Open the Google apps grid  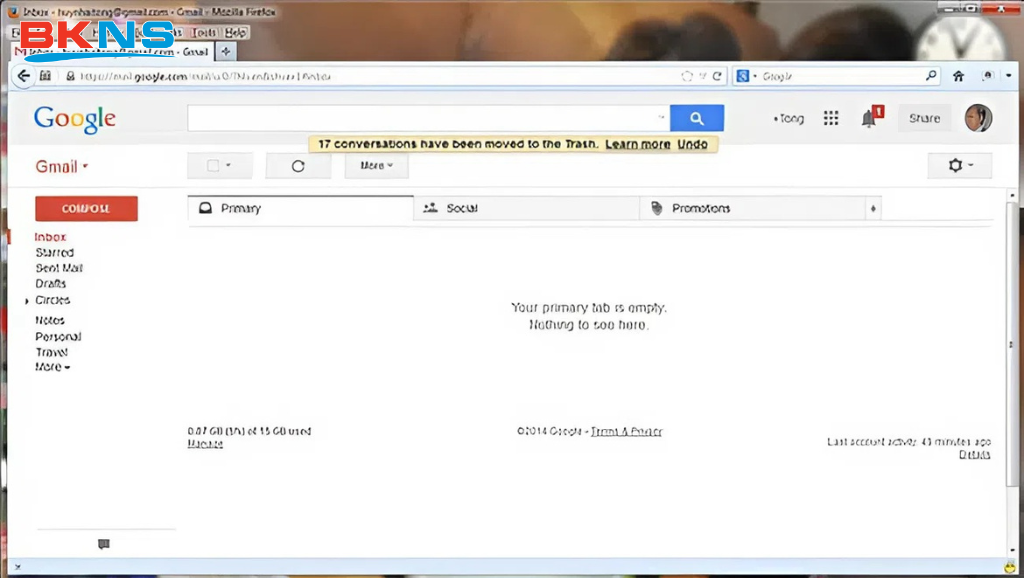[x=830, y=118]
